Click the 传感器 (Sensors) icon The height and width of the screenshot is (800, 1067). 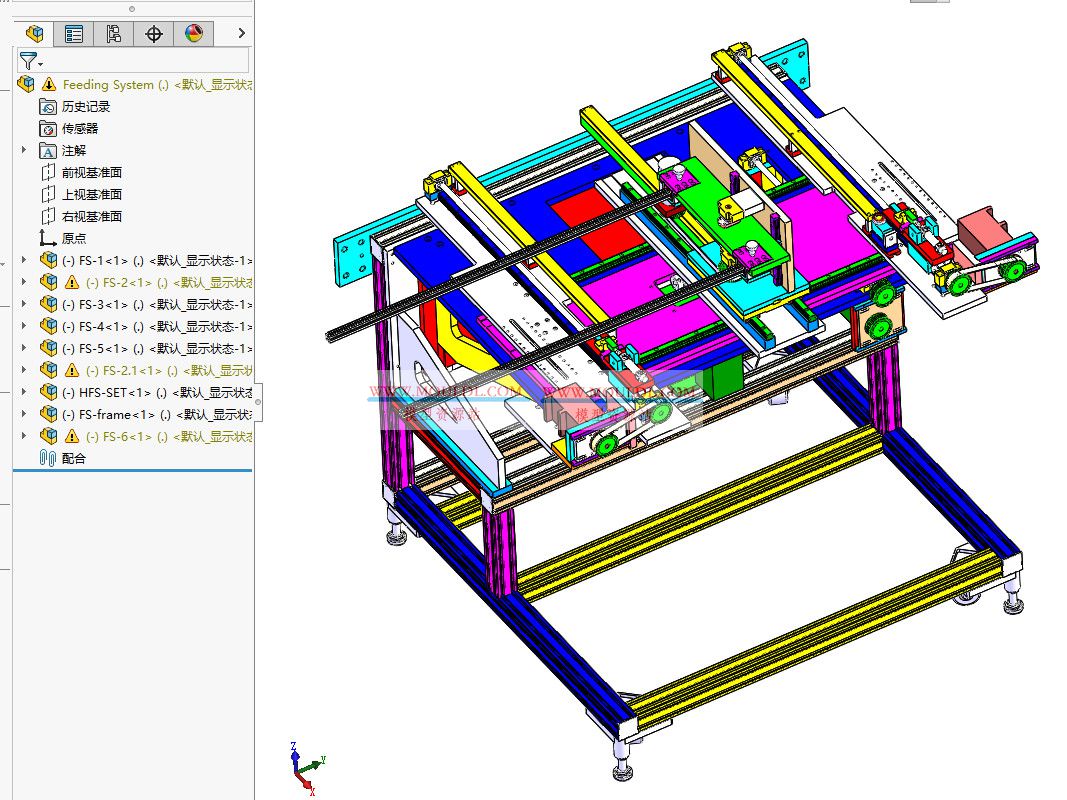(46, 128)
